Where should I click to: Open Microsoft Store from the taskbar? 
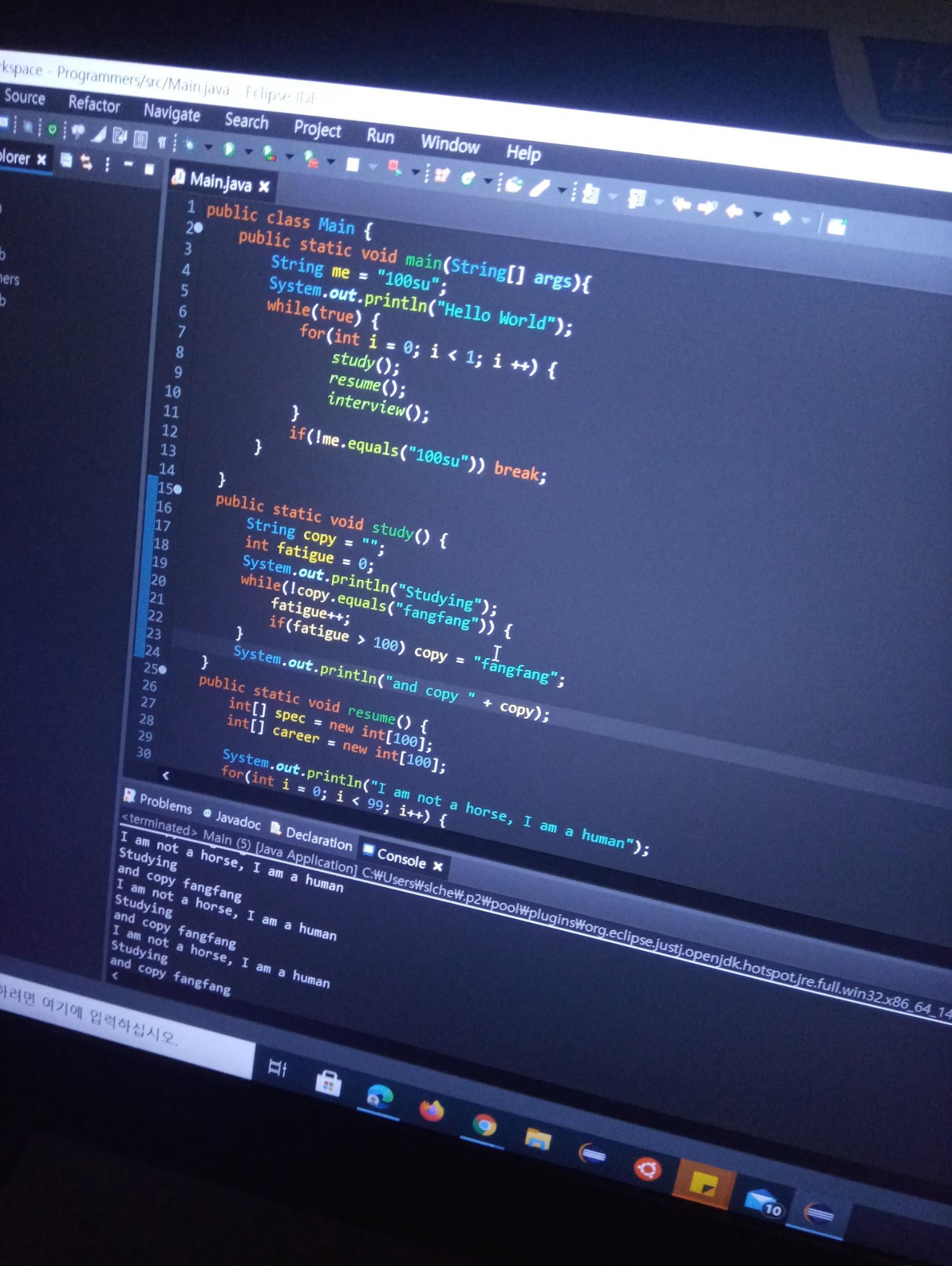pos(328,1083)
